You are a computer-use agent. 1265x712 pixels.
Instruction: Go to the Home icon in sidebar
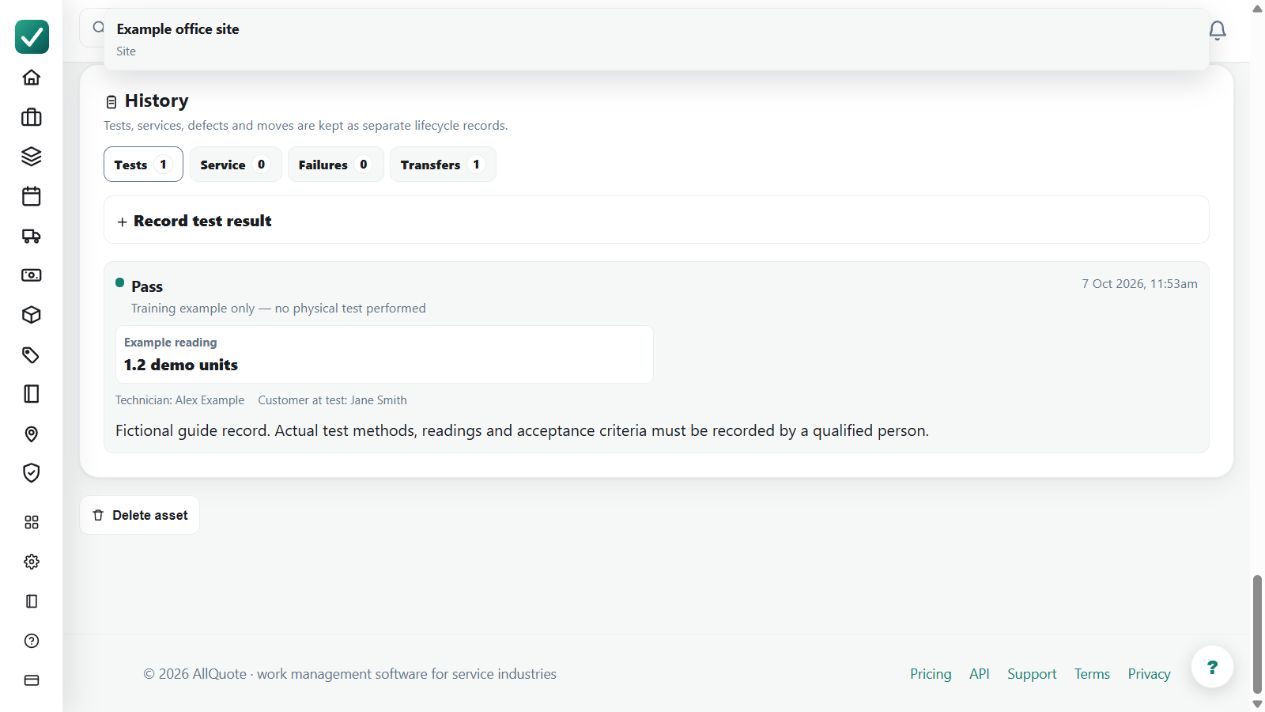click(x=31, y=77)
